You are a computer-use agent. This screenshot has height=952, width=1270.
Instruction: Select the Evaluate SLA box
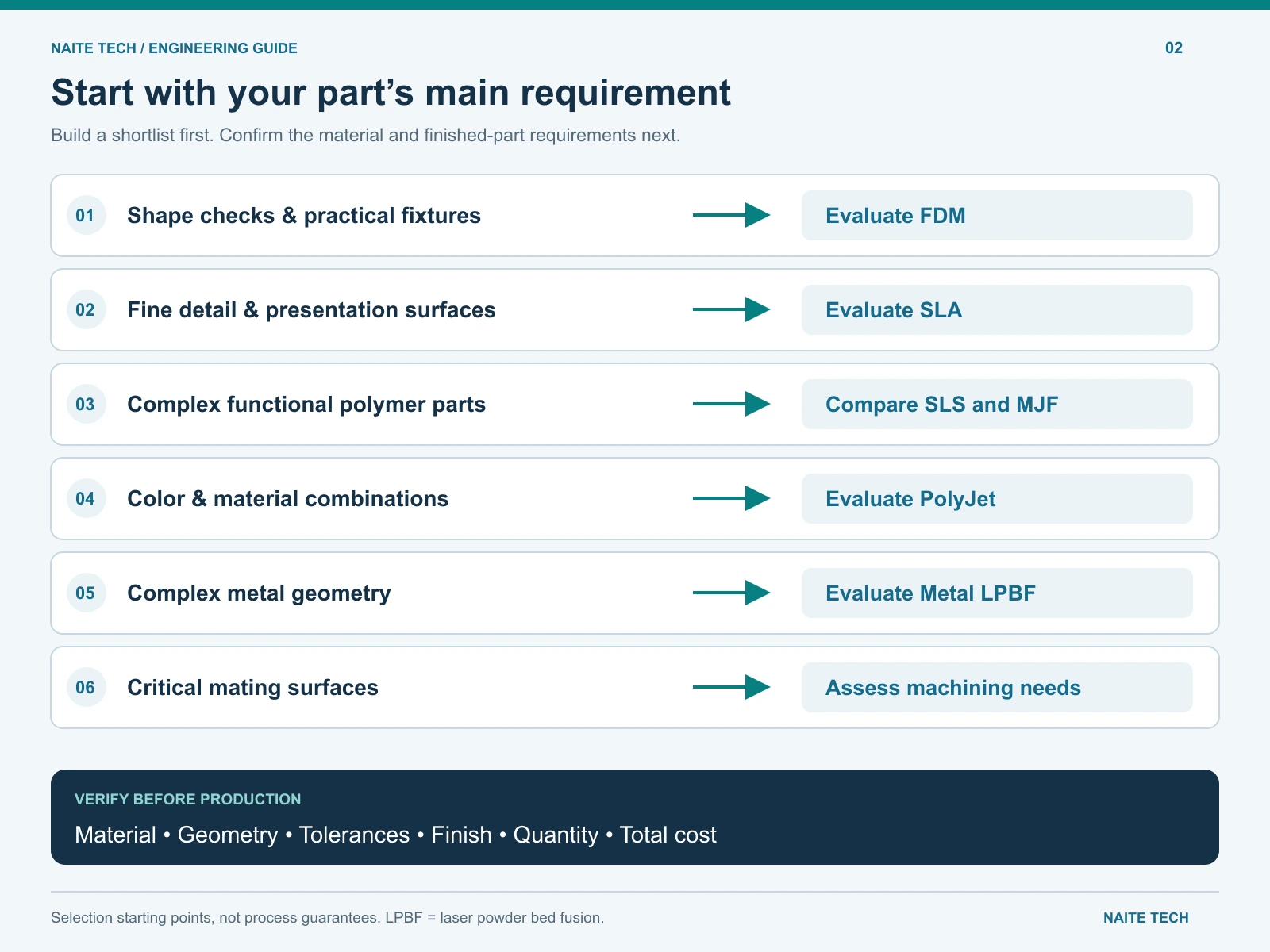[x=997, y=309]
